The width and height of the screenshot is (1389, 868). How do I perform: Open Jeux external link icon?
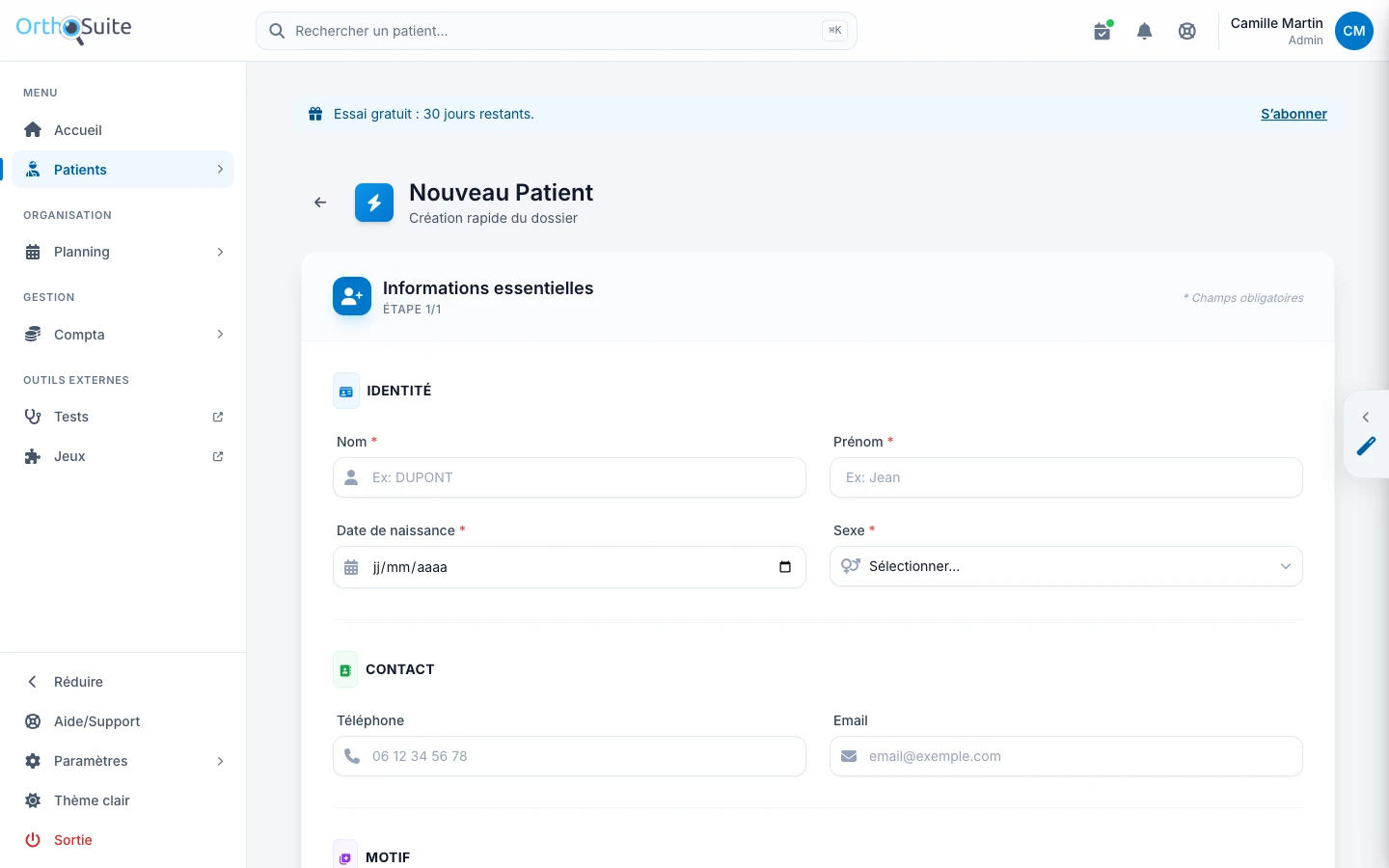(x=218, y=456)
